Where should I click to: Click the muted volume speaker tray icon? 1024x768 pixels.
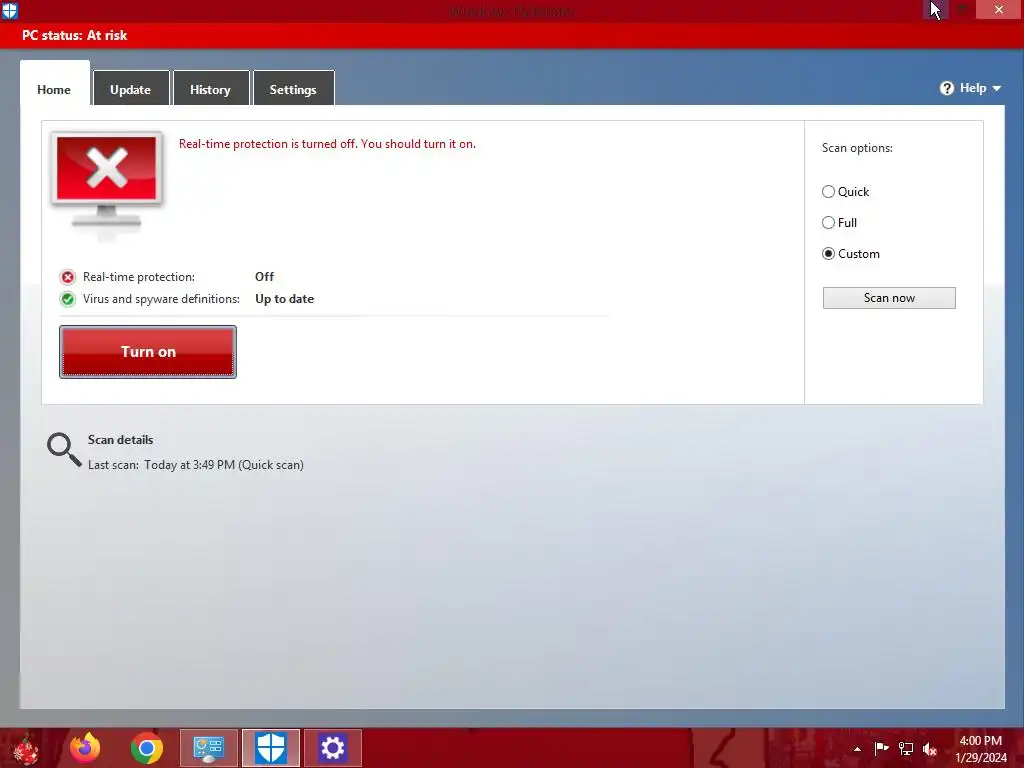[930, 749]
